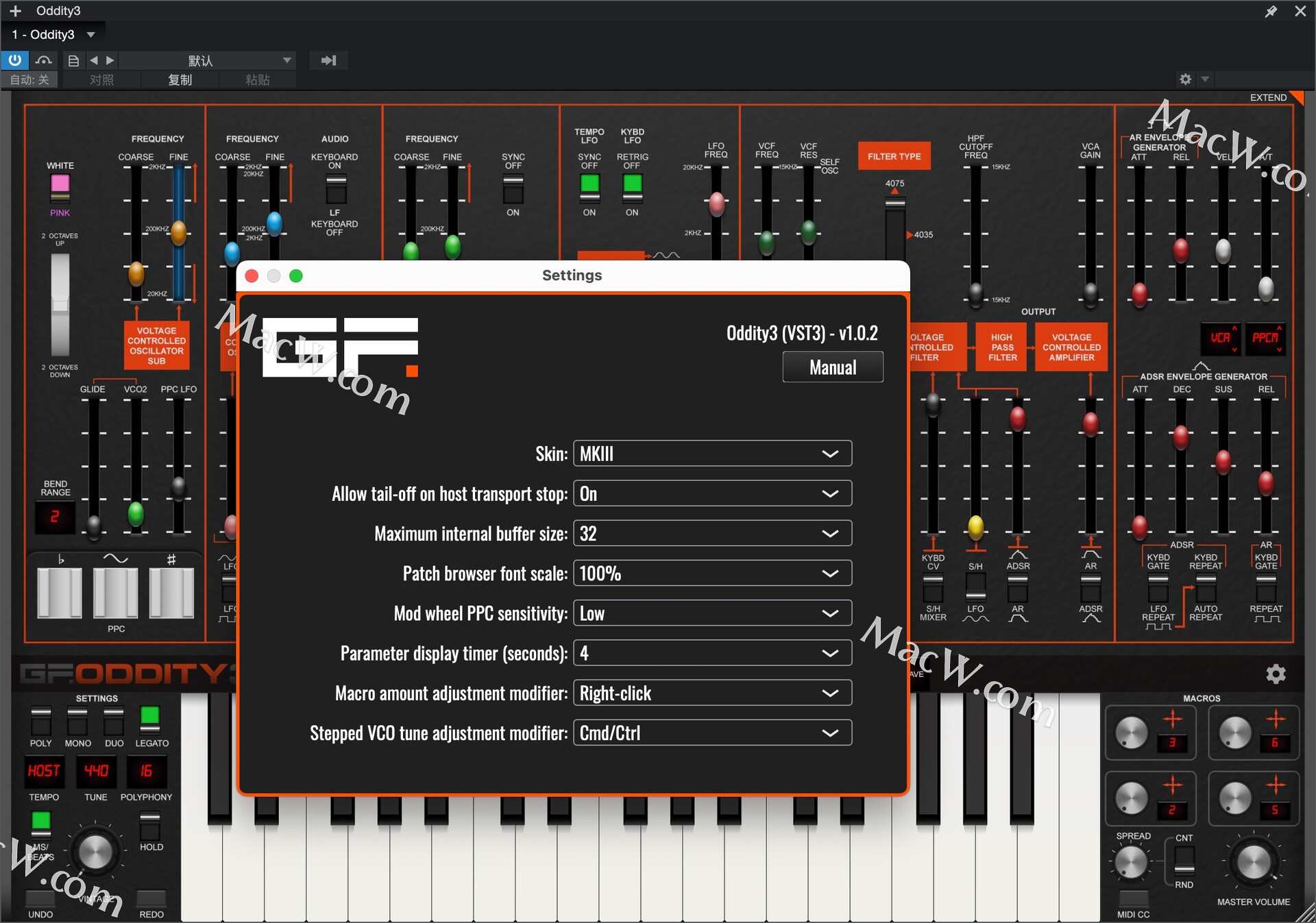Open Parameter display timer dropdown
Image resolution: width=1316 pixels, height=923 pixels.
coord(712,653)
